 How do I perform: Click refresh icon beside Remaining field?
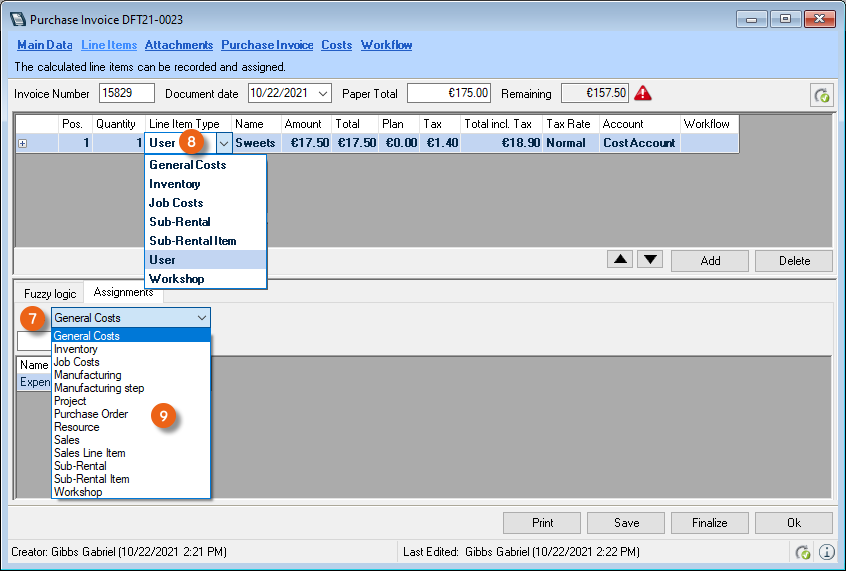pos(821,95)
